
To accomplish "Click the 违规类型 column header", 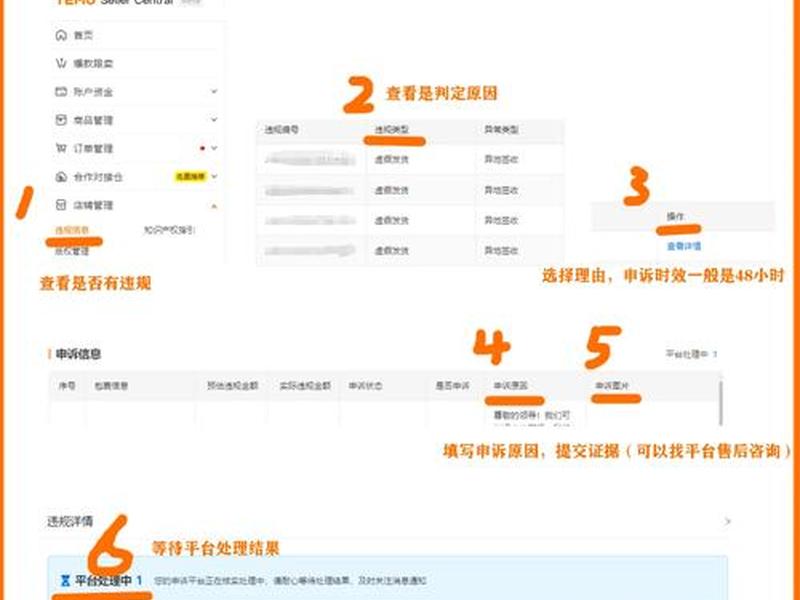I will click(x=392, y=130).
